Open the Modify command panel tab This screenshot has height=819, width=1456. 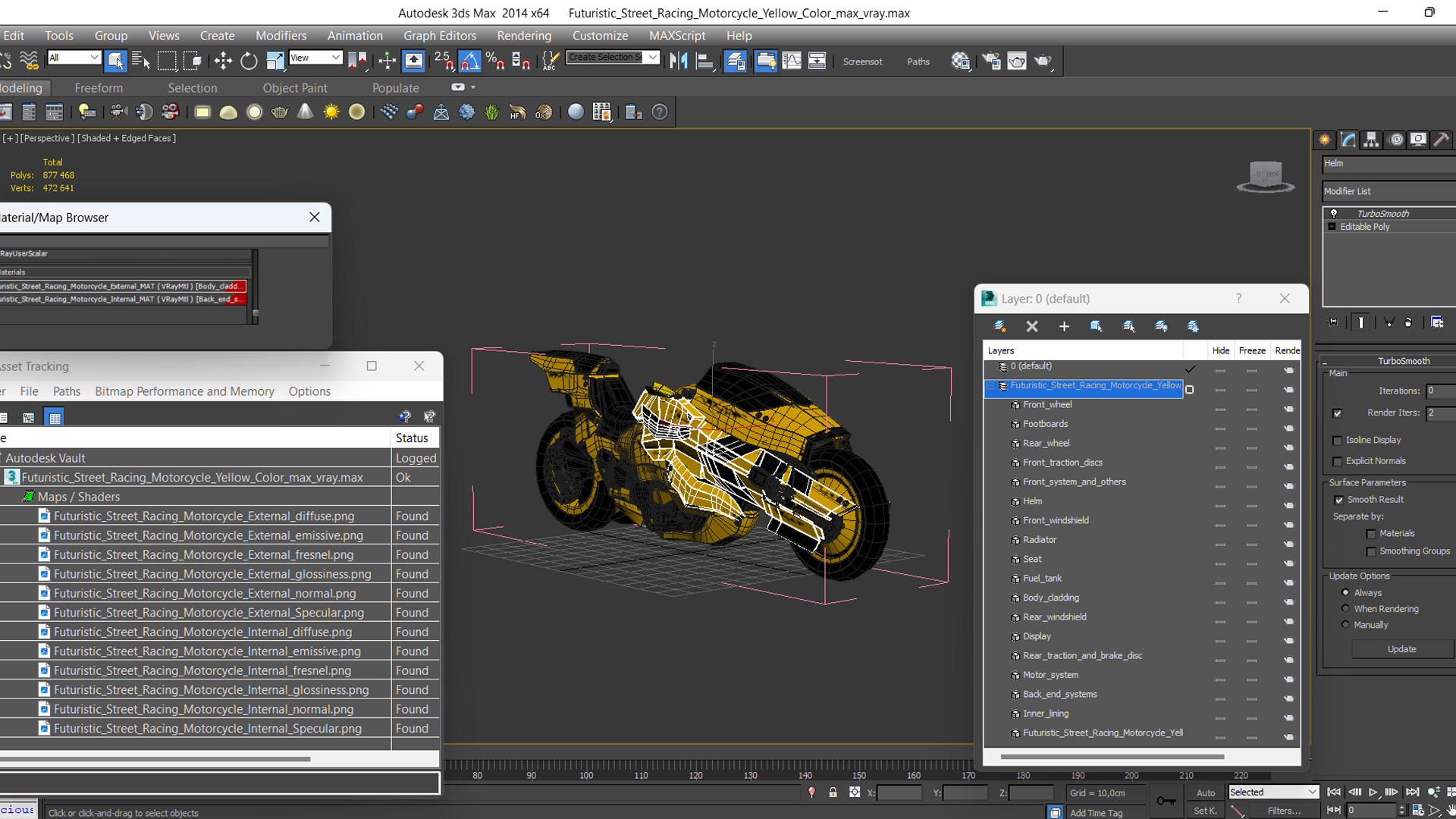click(1348, 140)
